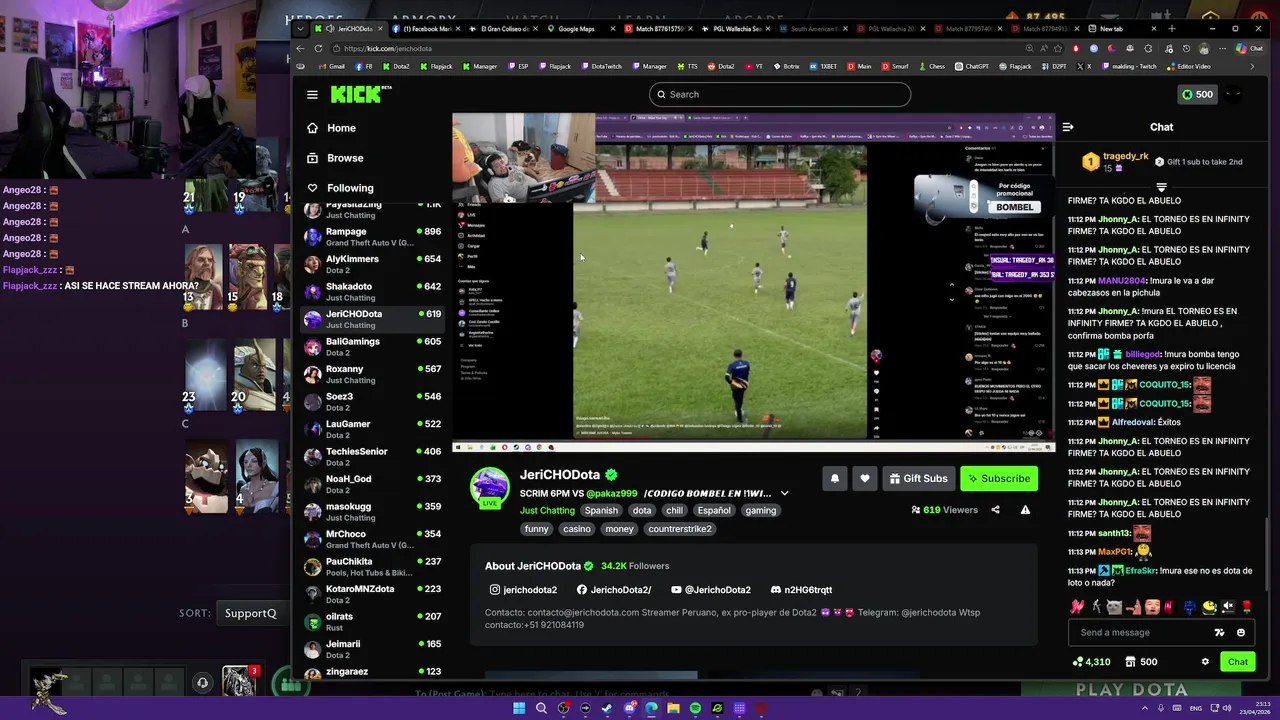Report the stream with the warning triangle icon
1280x720 pixels.
pos(1025,510)
